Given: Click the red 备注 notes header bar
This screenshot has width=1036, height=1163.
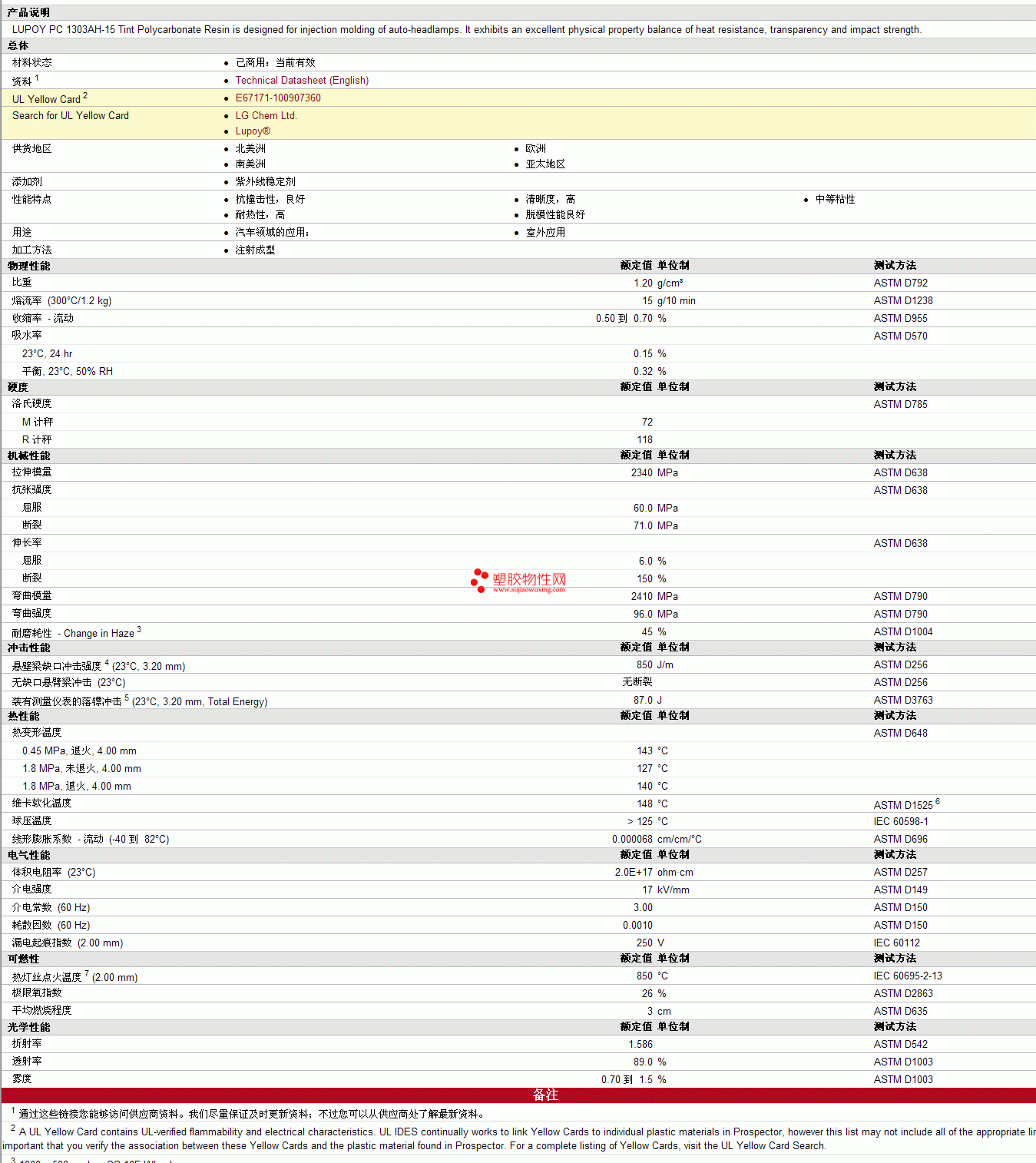Looking at the screenshot, I should [518, 1095].
